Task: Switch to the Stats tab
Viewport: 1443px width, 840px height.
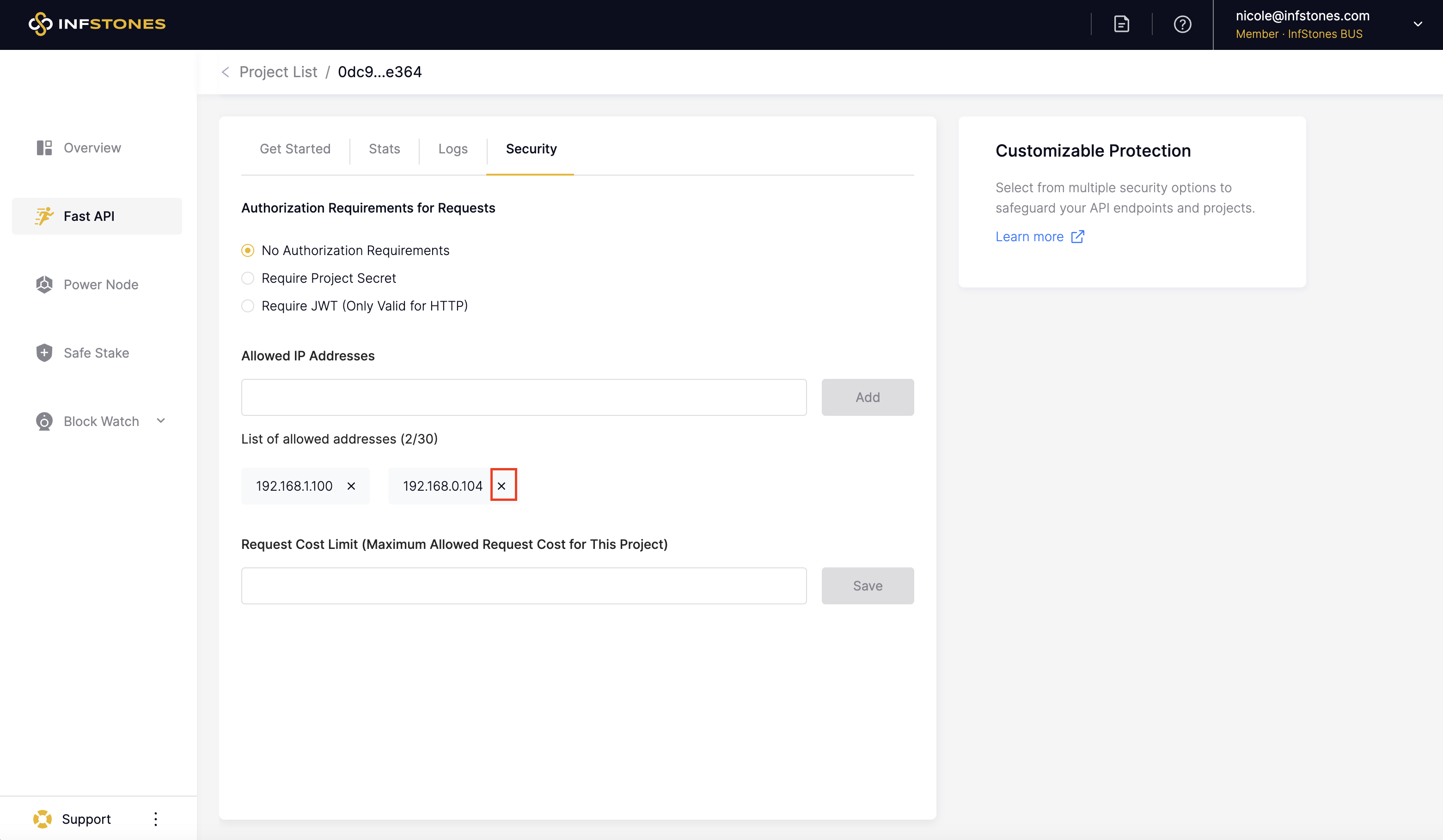Action: (384, 149)
